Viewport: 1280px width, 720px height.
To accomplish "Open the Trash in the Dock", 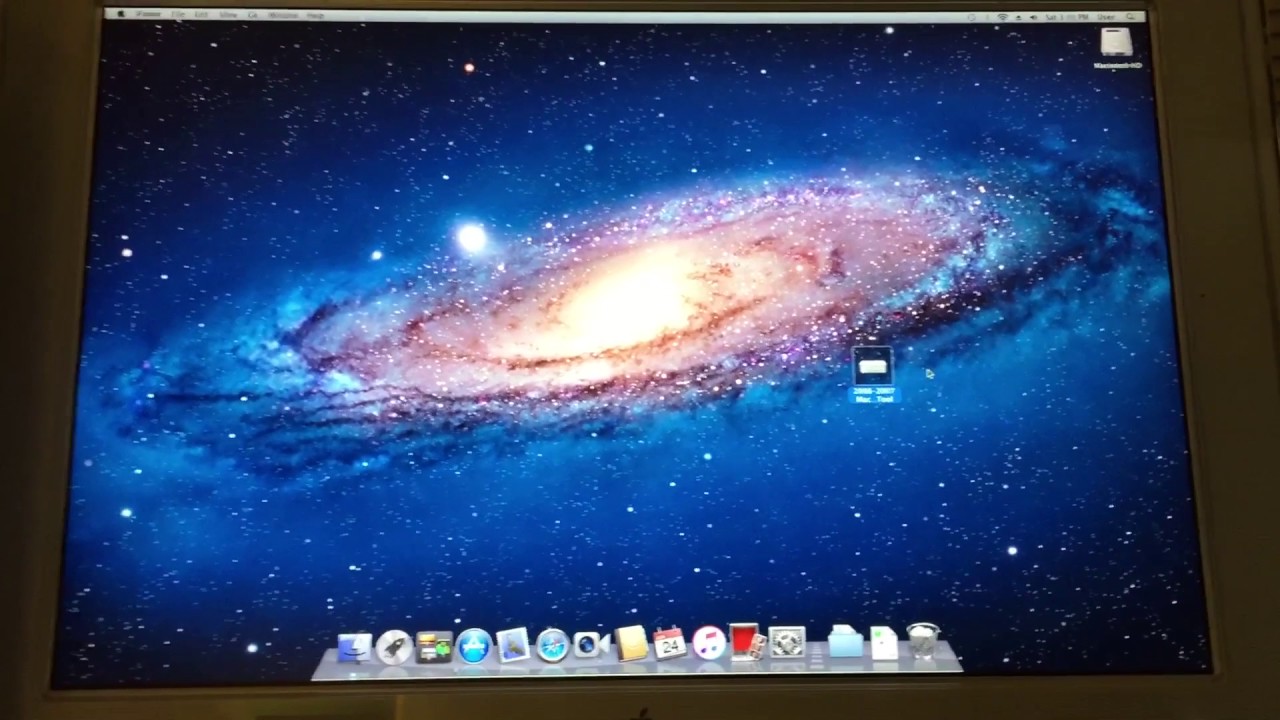I will click(922, 640).
